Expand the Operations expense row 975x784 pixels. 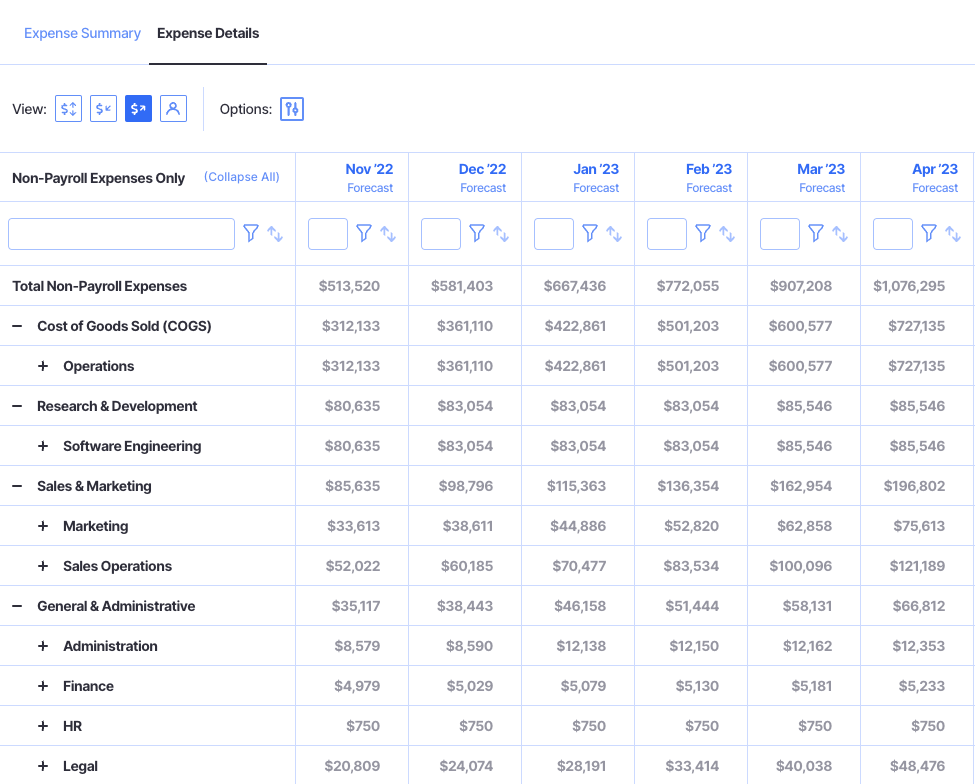pos(42,365)
